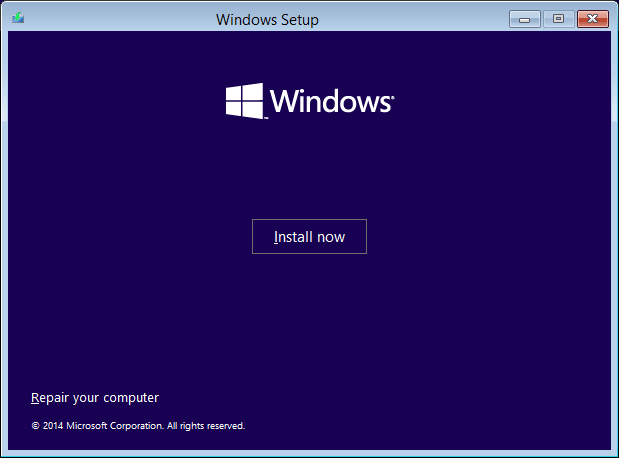Click the Windows Setup title bar icon
This screenshot has width=619, height=458.
point(18,18)
